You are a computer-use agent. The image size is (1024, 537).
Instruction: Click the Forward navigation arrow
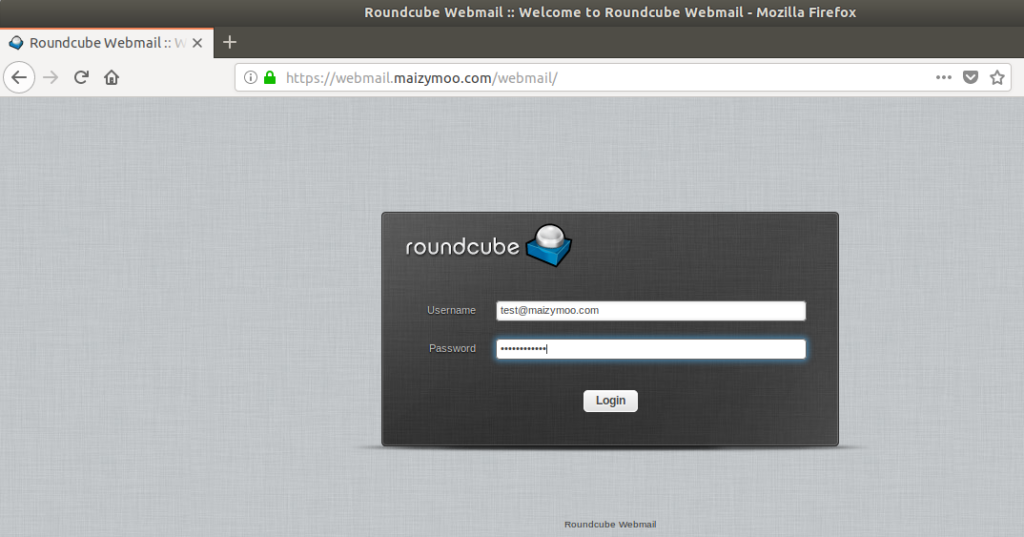click(x=50, y=78)
